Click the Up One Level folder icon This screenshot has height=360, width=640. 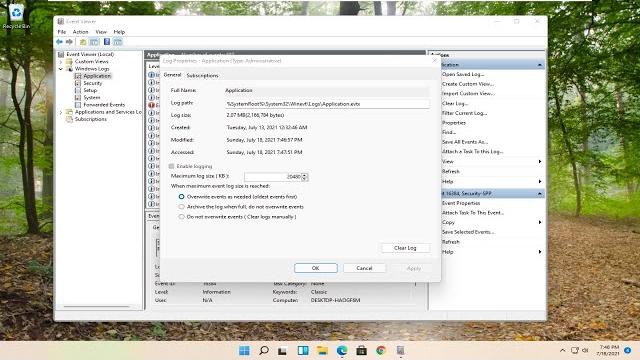(83, 42)
